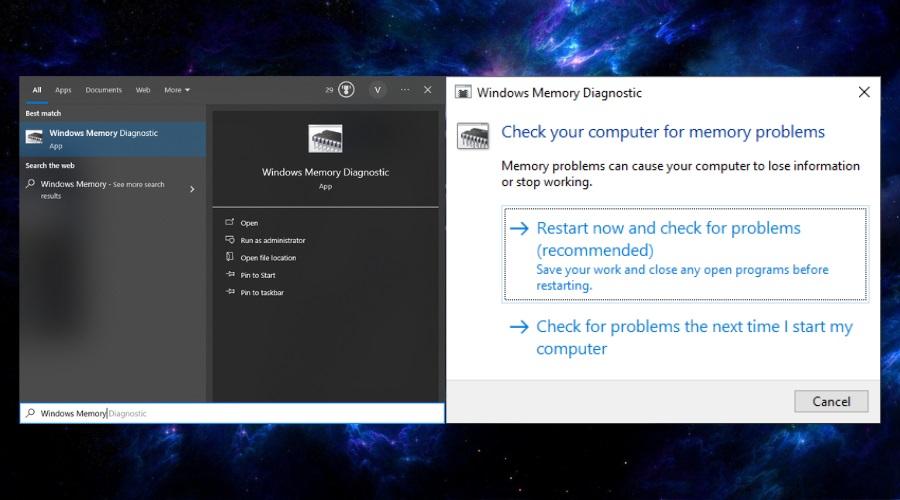Click the Windows Memory web search result
The image size is (900, 500).
[x=112, y=189]
